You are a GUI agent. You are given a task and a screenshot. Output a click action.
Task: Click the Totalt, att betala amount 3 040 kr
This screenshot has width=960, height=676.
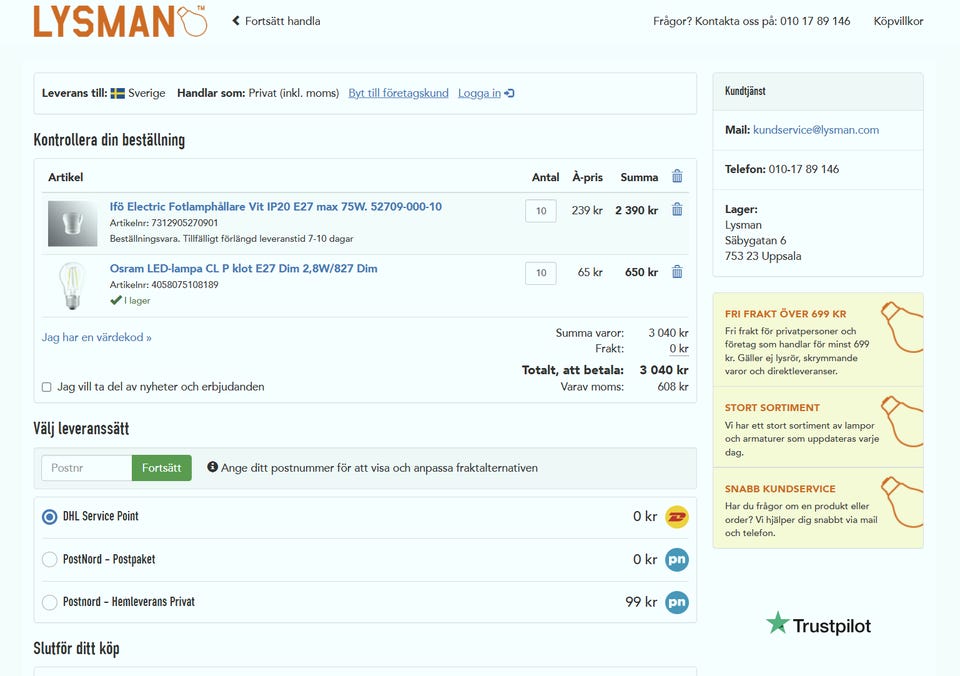(664, 370)
